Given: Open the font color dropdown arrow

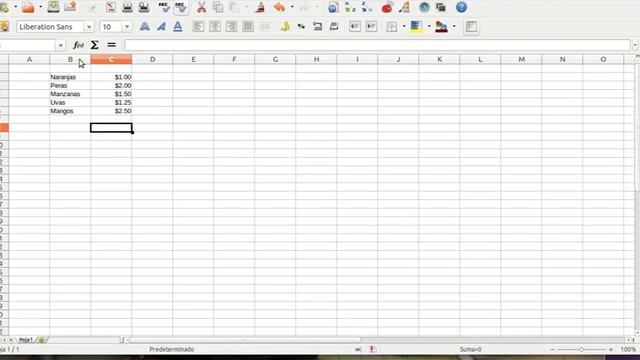Looking at the screenshot, I should pyautogui.click(x=454, y=27).
